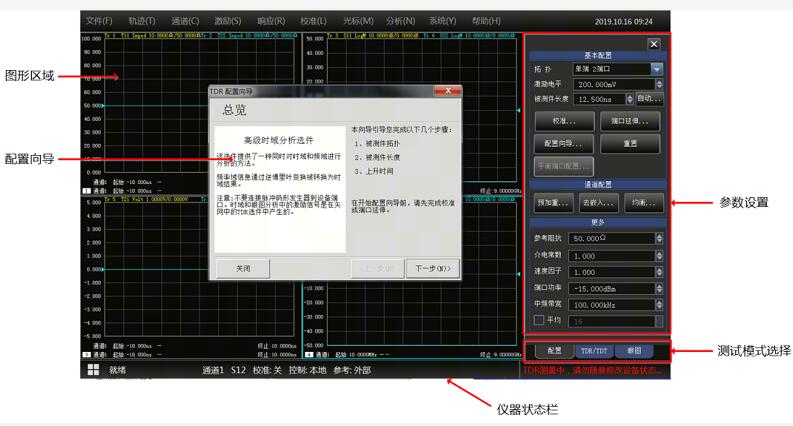The width and height of the screenshot is (793, 426).
Task: Switch to the 配置 tab
Action: [554, 350]
